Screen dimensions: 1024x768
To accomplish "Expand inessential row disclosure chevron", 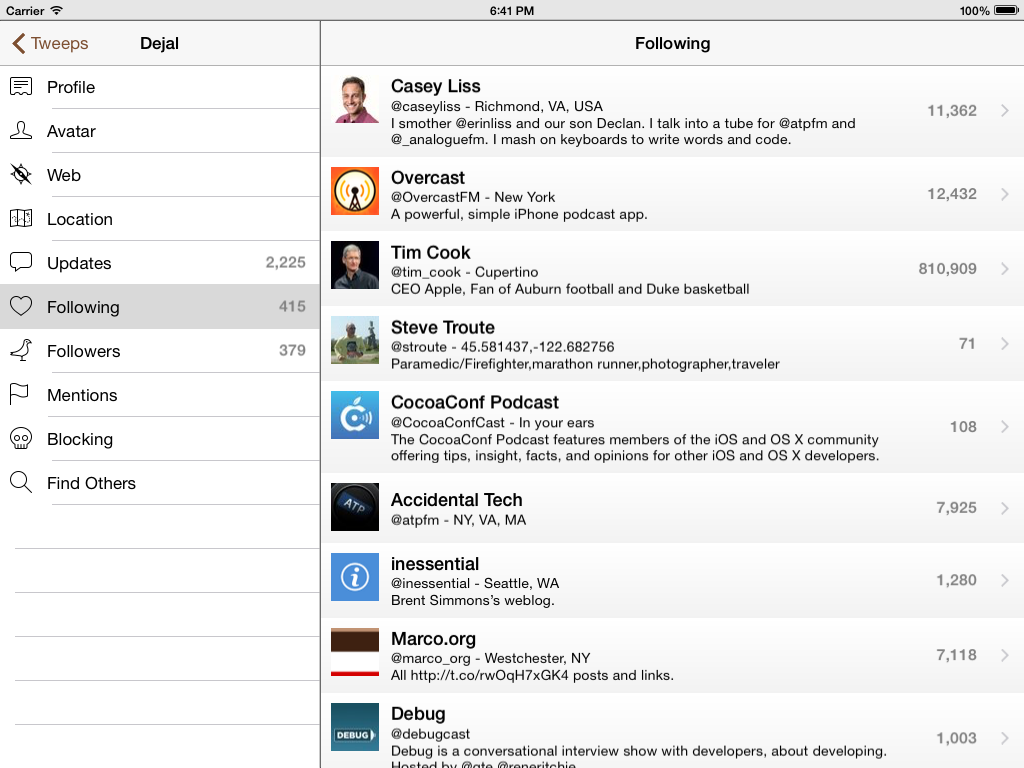I will coord(1005,580).
